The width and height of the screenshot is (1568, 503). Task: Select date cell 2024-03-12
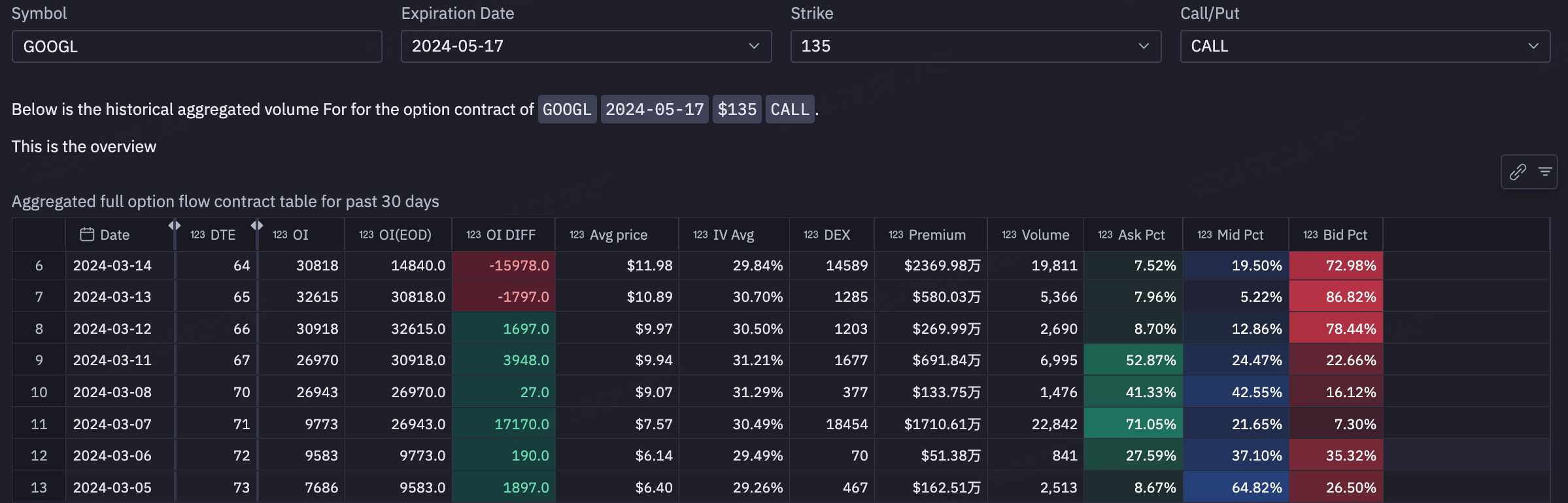120,329
